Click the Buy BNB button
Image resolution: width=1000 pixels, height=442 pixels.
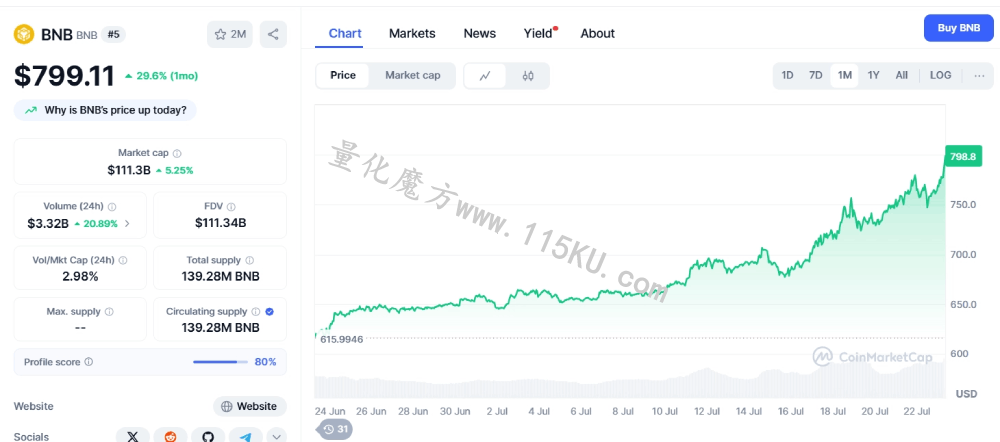[959, 28]
